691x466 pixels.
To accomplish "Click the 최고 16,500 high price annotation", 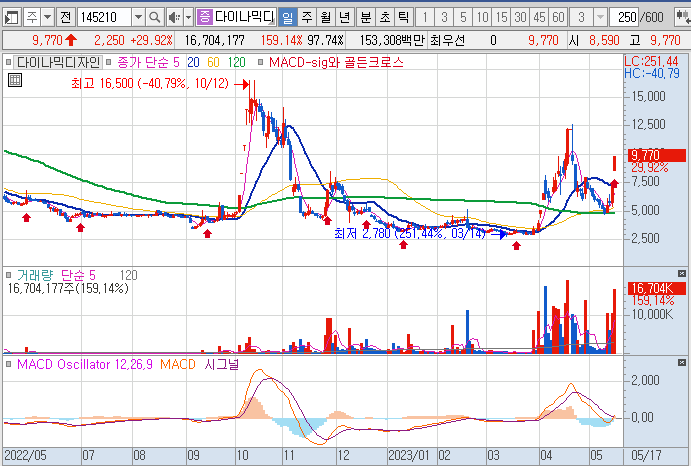I will 150,83.
